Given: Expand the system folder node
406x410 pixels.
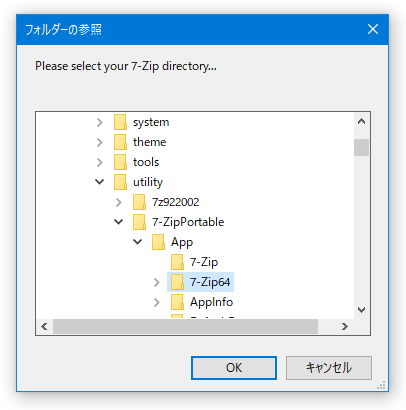Looking at the screenshot, I should click(x=99, y=122).
